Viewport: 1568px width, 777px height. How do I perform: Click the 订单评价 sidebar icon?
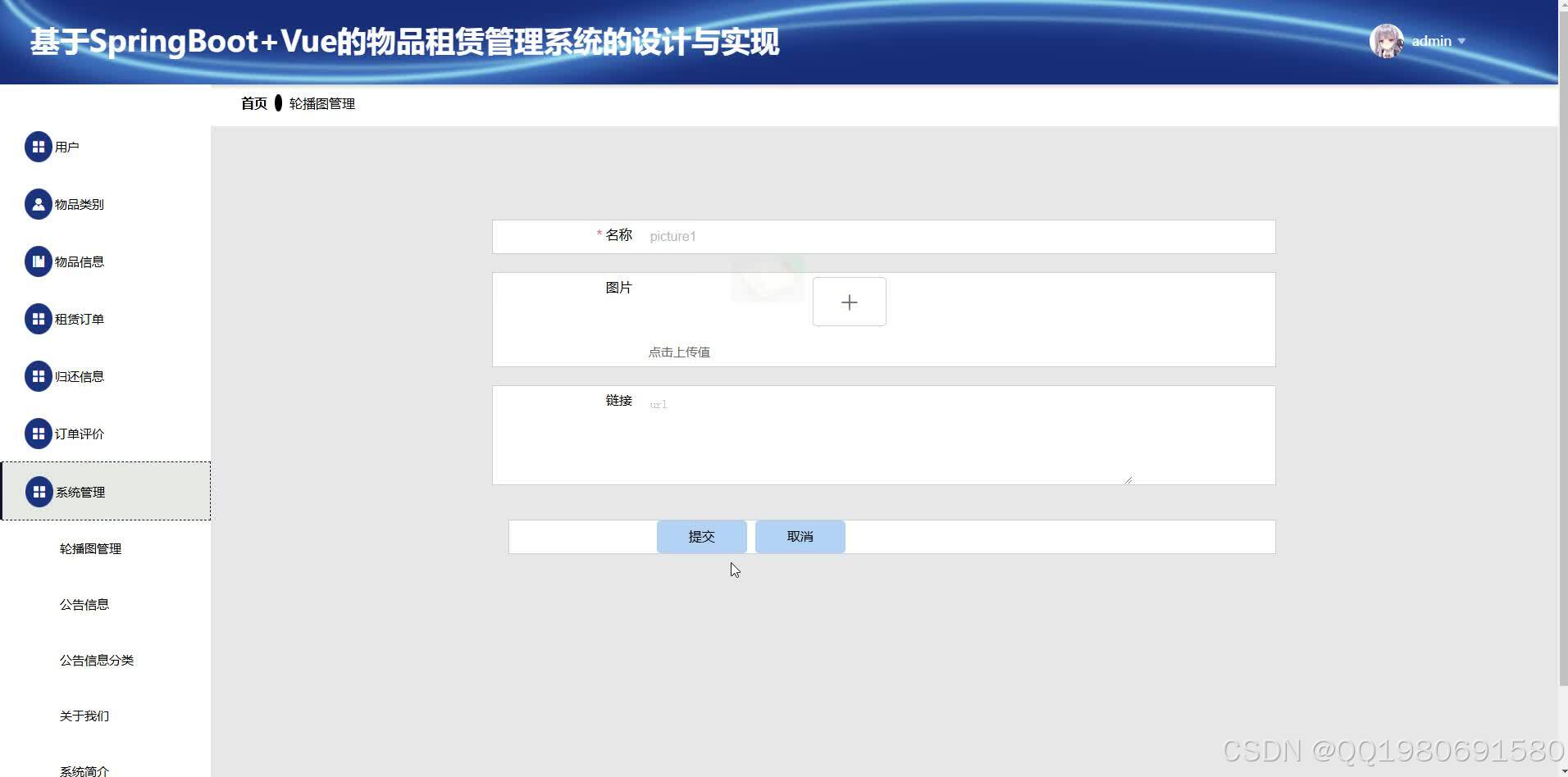(39, 434)
